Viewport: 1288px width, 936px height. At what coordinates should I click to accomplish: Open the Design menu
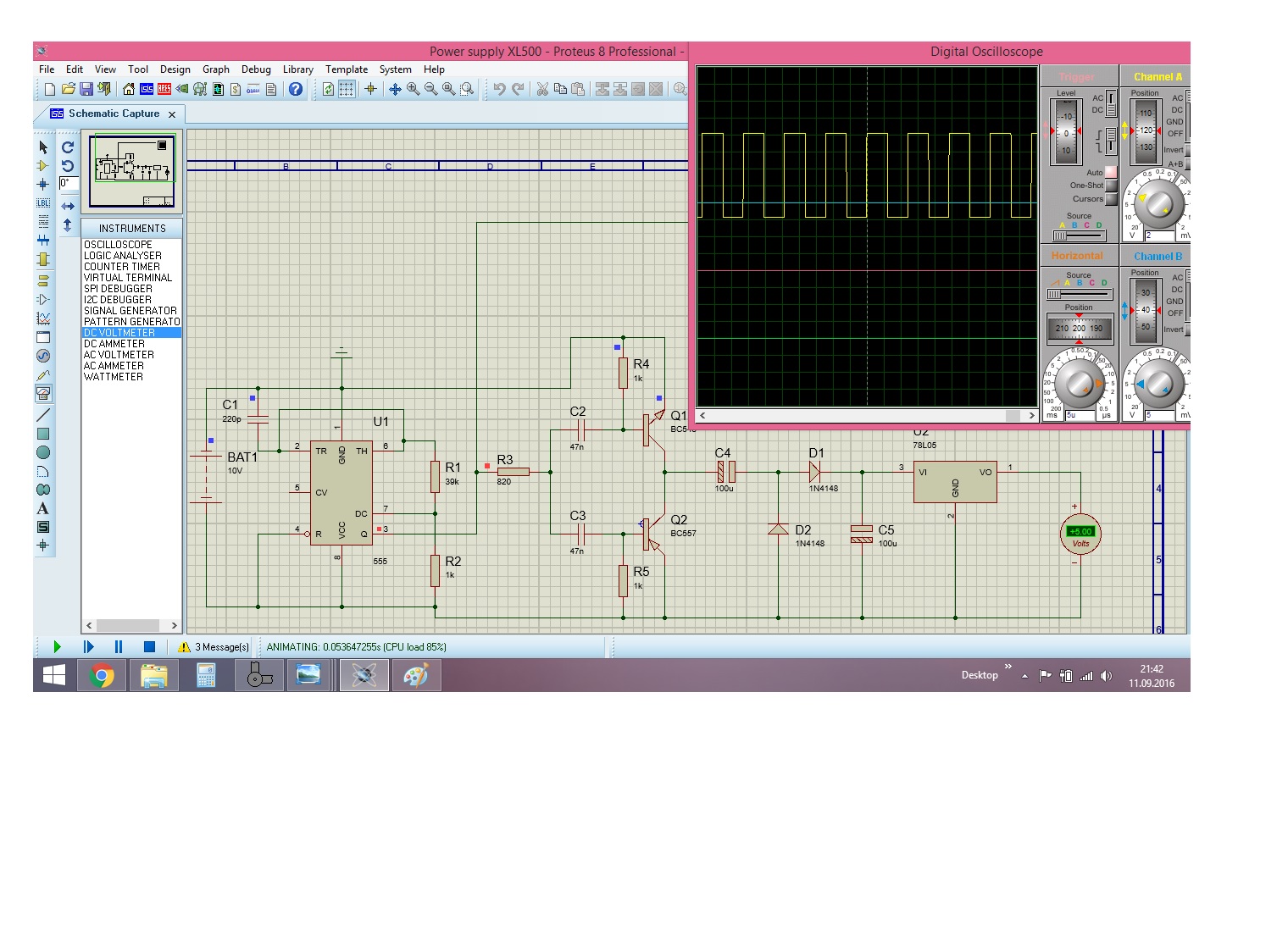tap(175, 69)
